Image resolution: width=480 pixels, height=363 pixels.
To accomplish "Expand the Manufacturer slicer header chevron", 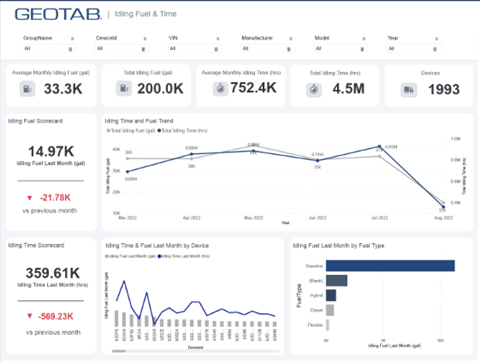I will tap(291, 39).
